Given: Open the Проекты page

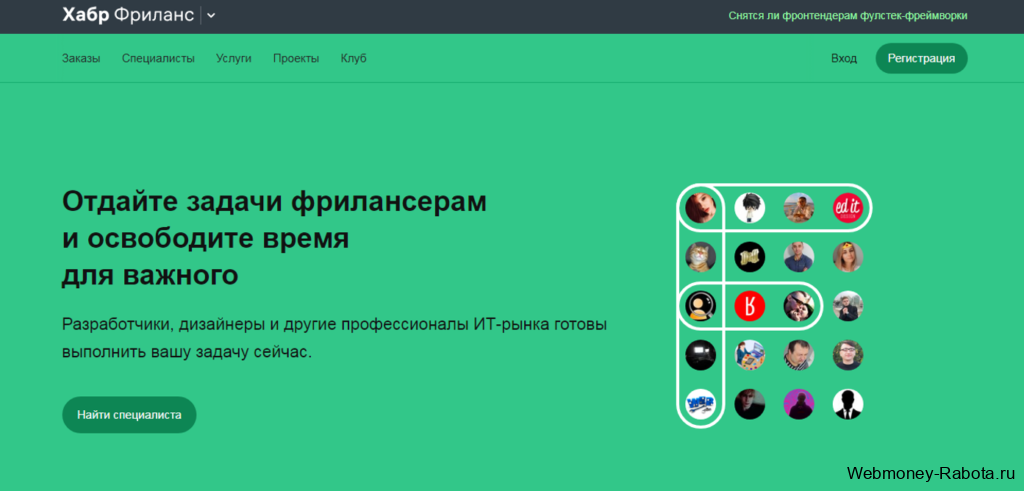Looking at the screenshot, I should [296, 58].
